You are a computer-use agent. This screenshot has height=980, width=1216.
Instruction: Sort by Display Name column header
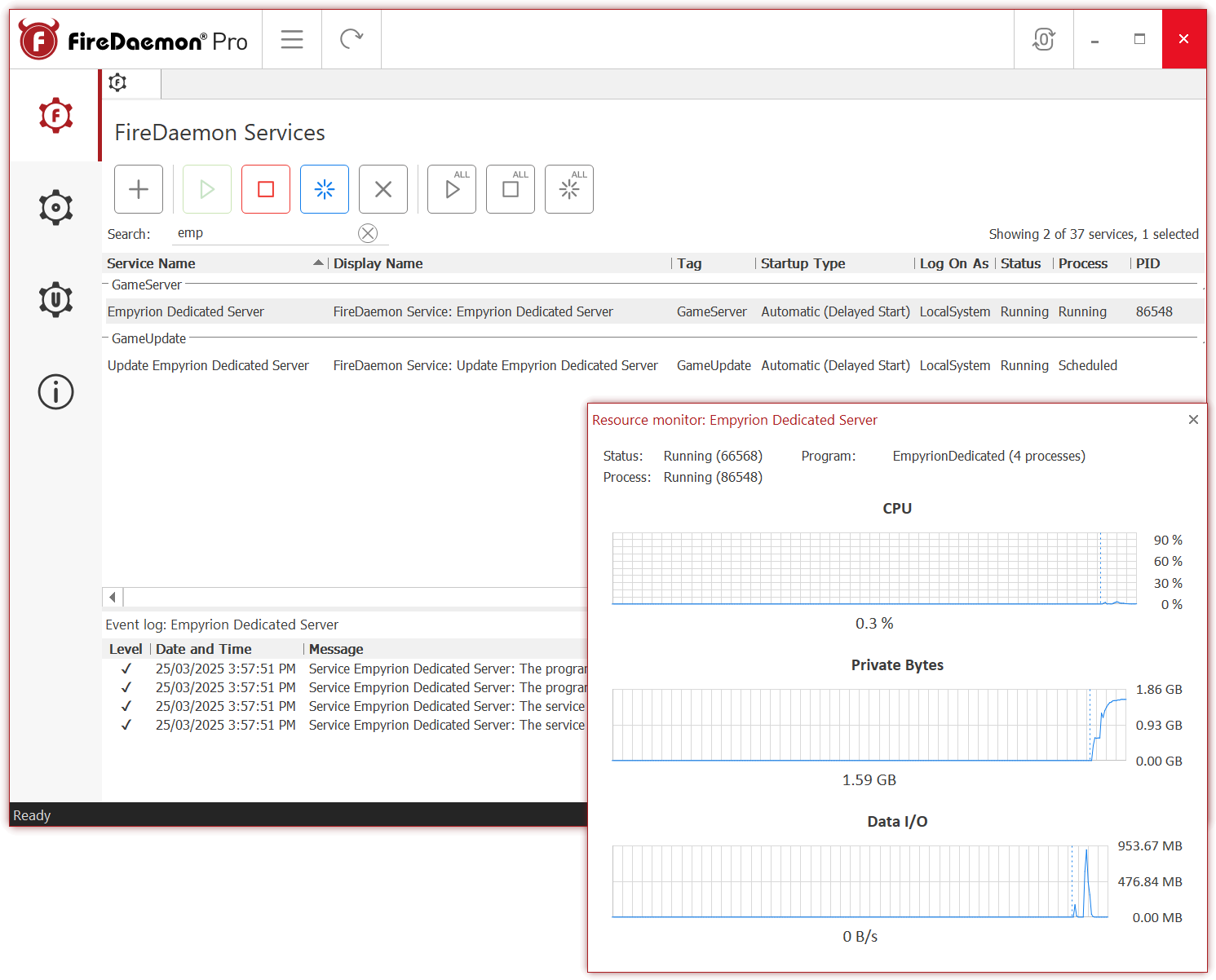pos(499,263)
